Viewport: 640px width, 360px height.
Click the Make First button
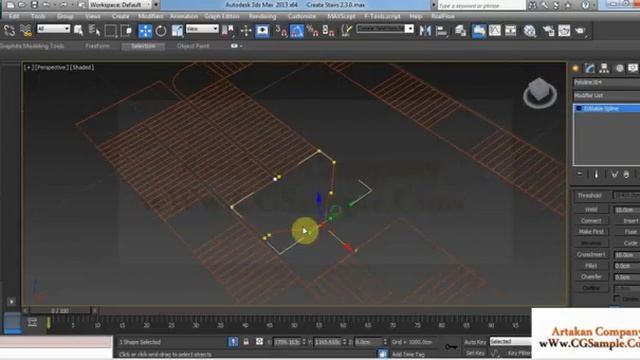click(x=591, y=232)
